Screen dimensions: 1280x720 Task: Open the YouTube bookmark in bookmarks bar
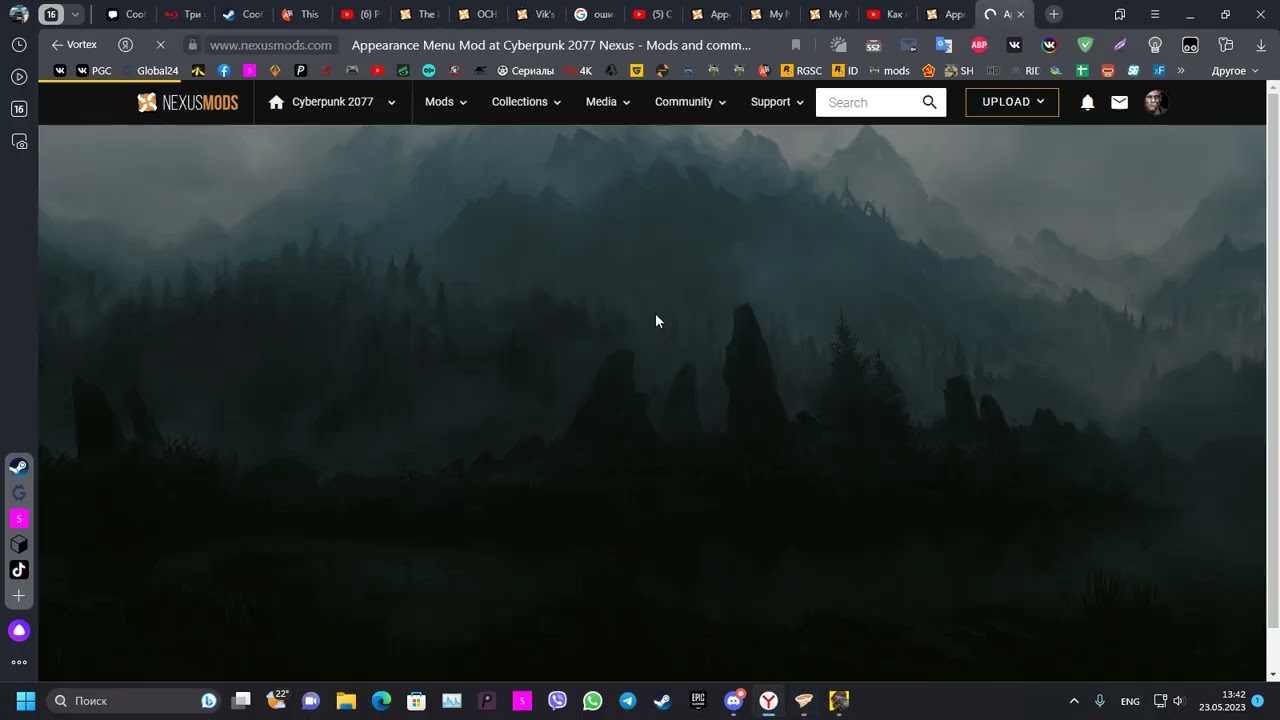(x=377, y=71)
